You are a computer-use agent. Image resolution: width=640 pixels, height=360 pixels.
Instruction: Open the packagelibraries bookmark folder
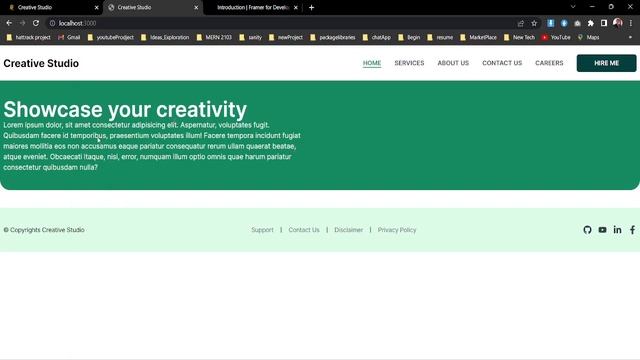(333, 37)
